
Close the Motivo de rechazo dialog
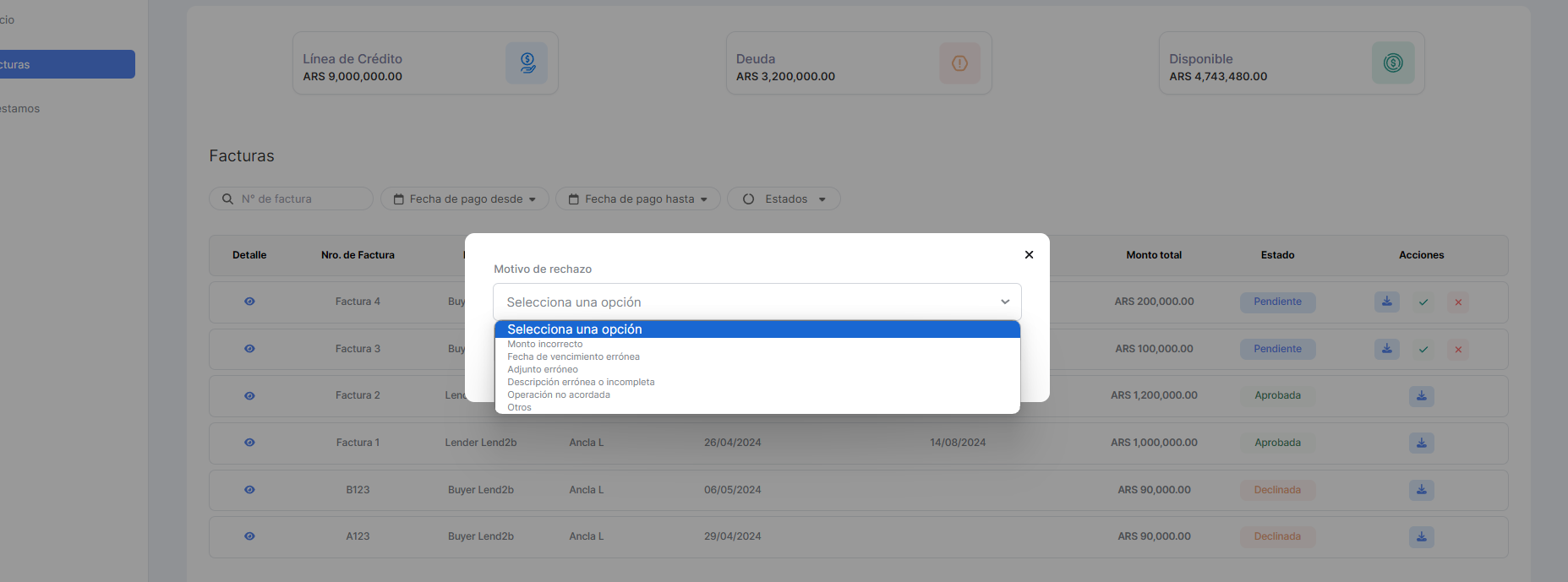pos(1029,255)
